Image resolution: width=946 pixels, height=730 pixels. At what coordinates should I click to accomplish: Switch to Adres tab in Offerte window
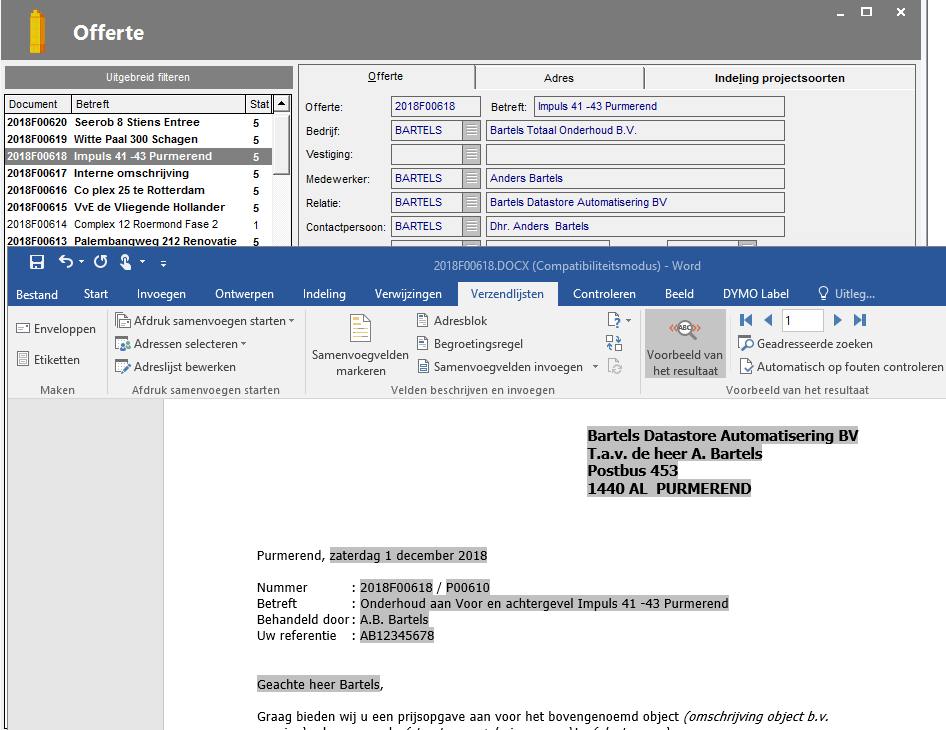coord(559,78)
